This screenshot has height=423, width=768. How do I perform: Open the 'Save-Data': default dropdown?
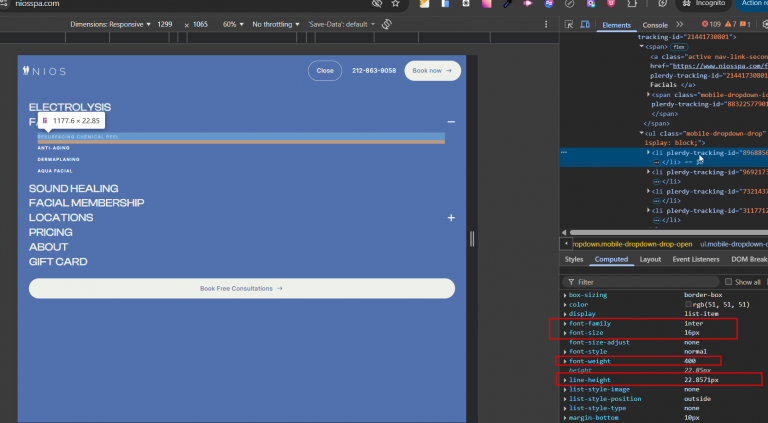pyautogui.click(x=341, y=24)
